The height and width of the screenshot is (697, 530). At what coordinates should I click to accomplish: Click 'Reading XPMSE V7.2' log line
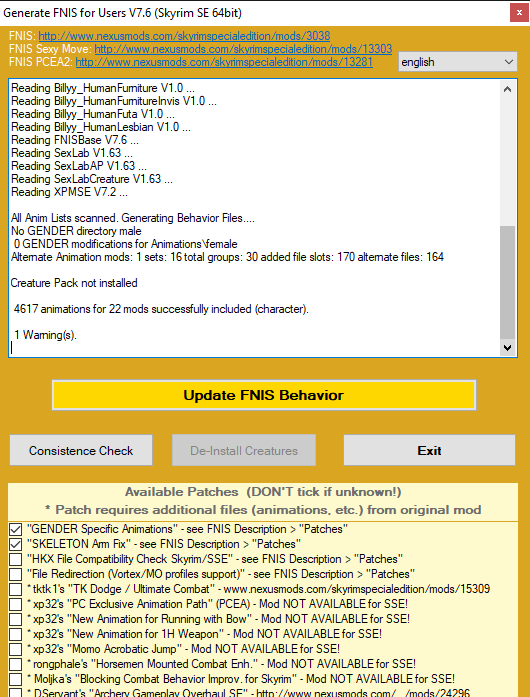point(69,192)
